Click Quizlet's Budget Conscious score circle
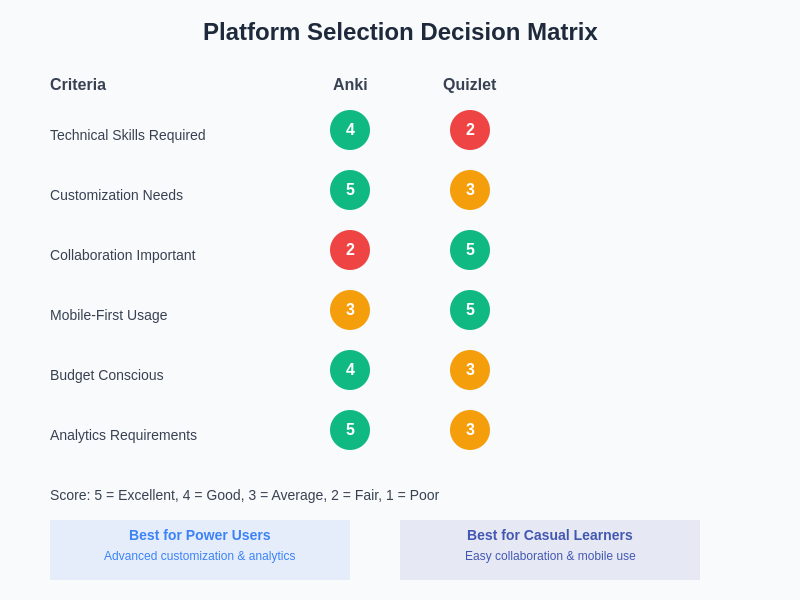Viewport: 800px width, 600px height. coord(470,370)
